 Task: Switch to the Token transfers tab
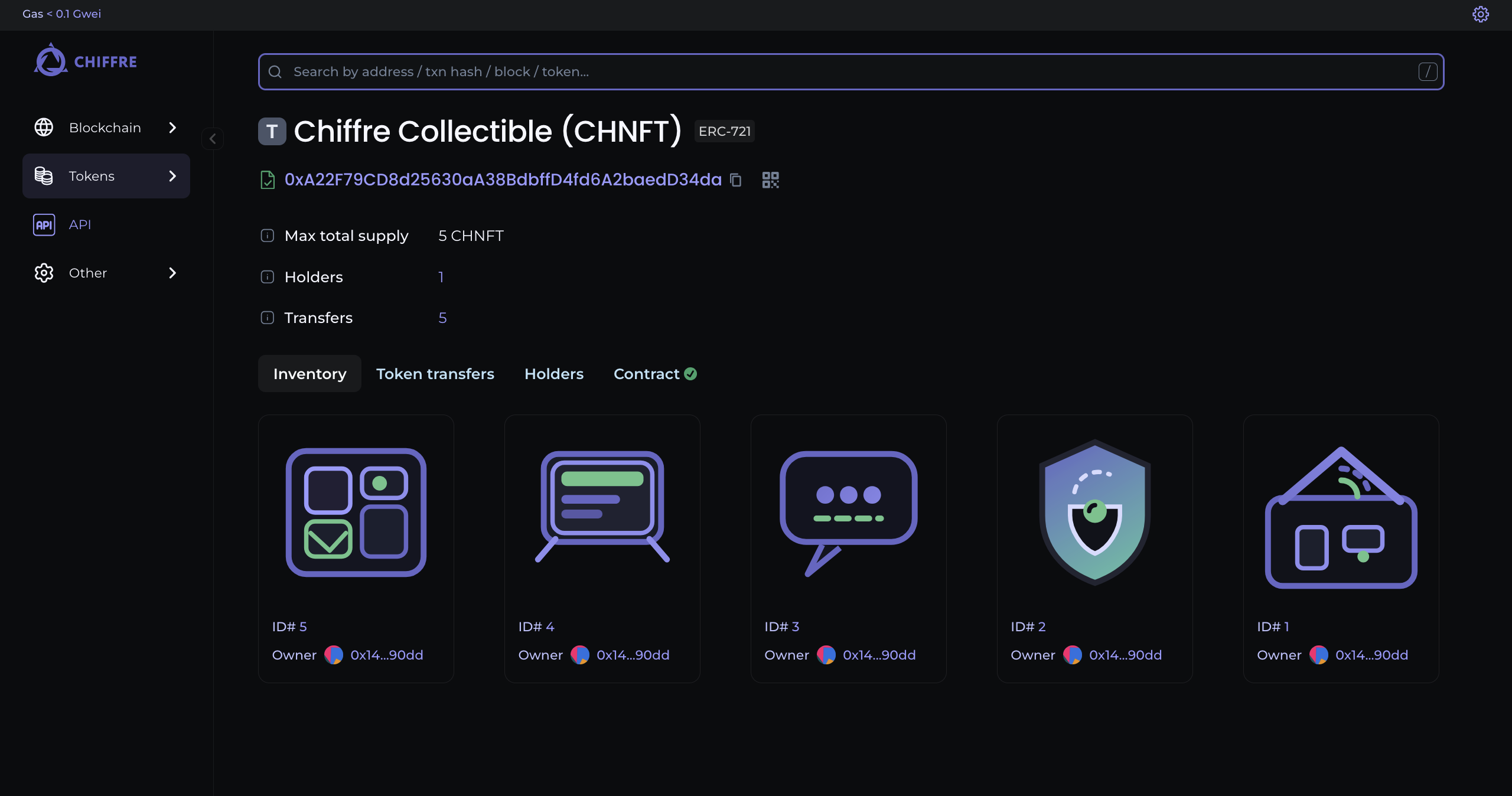click(x=435, y=374)
